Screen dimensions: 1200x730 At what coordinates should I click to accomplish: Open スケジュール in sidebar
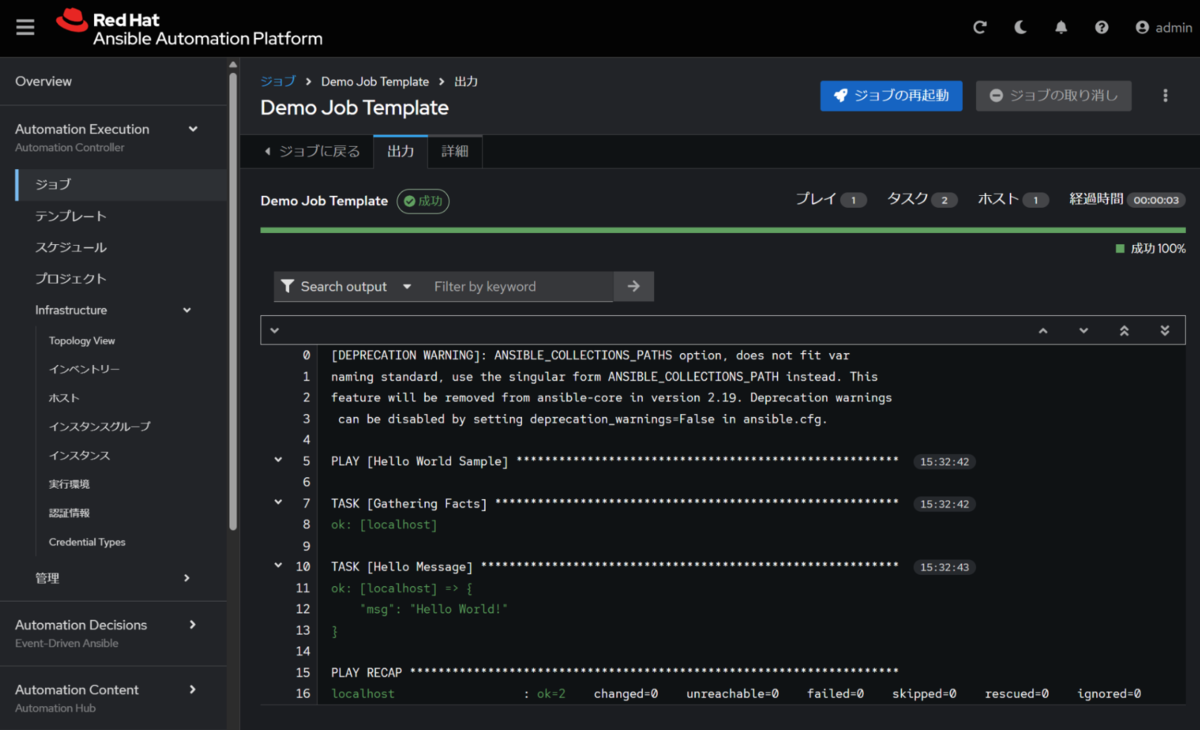click(71, 247)
